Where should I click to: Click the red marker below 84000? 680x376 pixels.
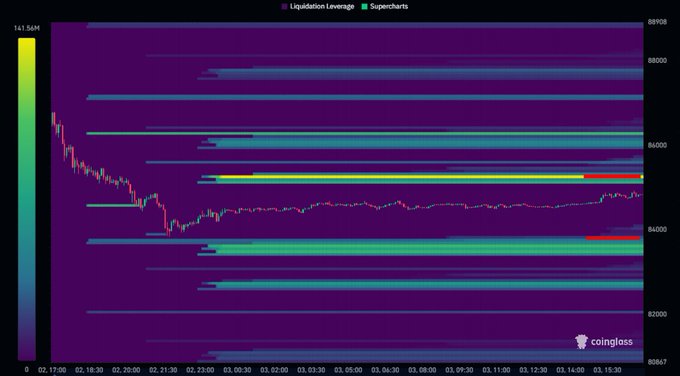(613, 238)
